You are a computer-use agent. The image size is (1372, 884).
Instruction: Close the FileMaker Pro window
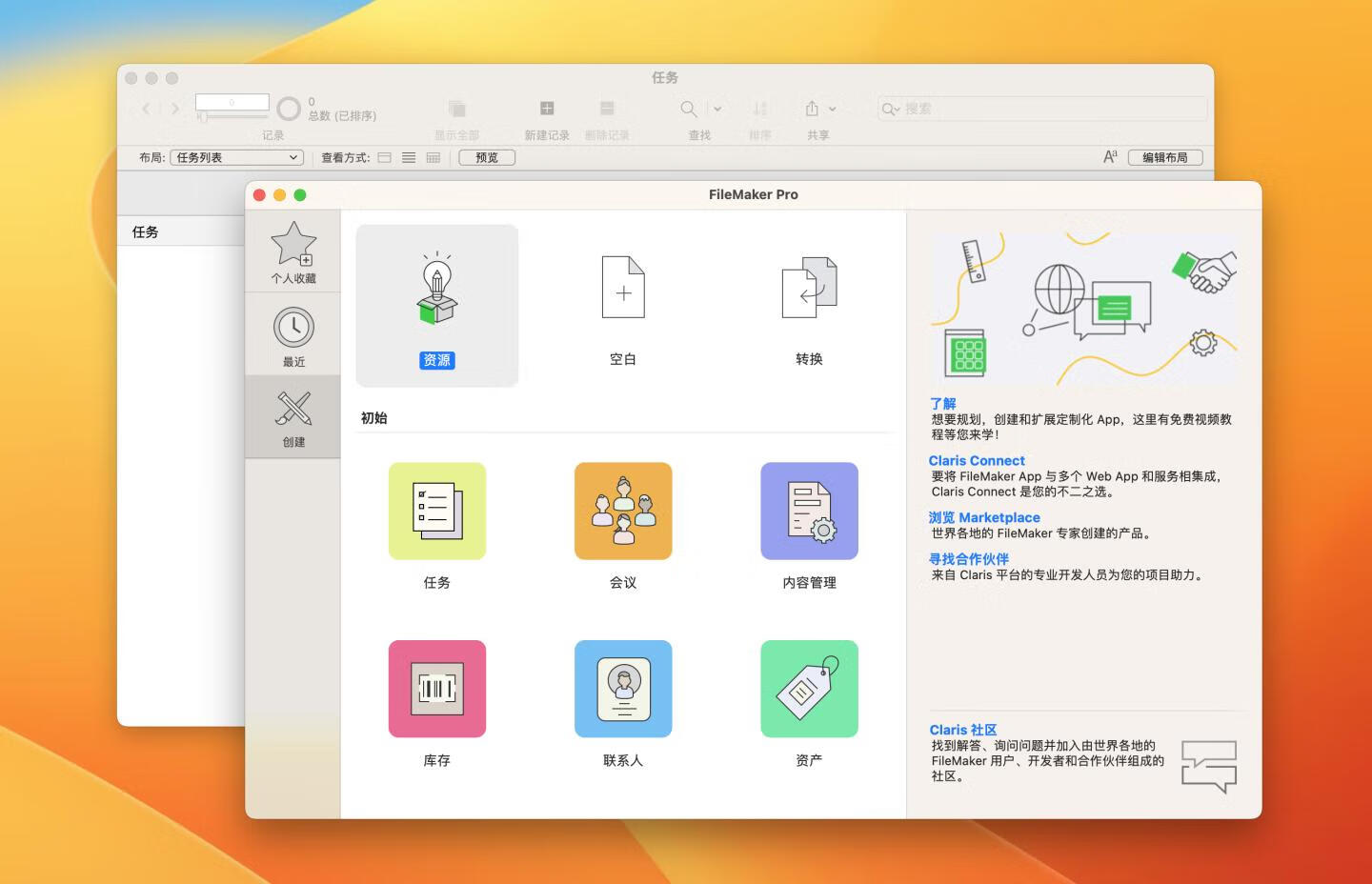(259, 195)
